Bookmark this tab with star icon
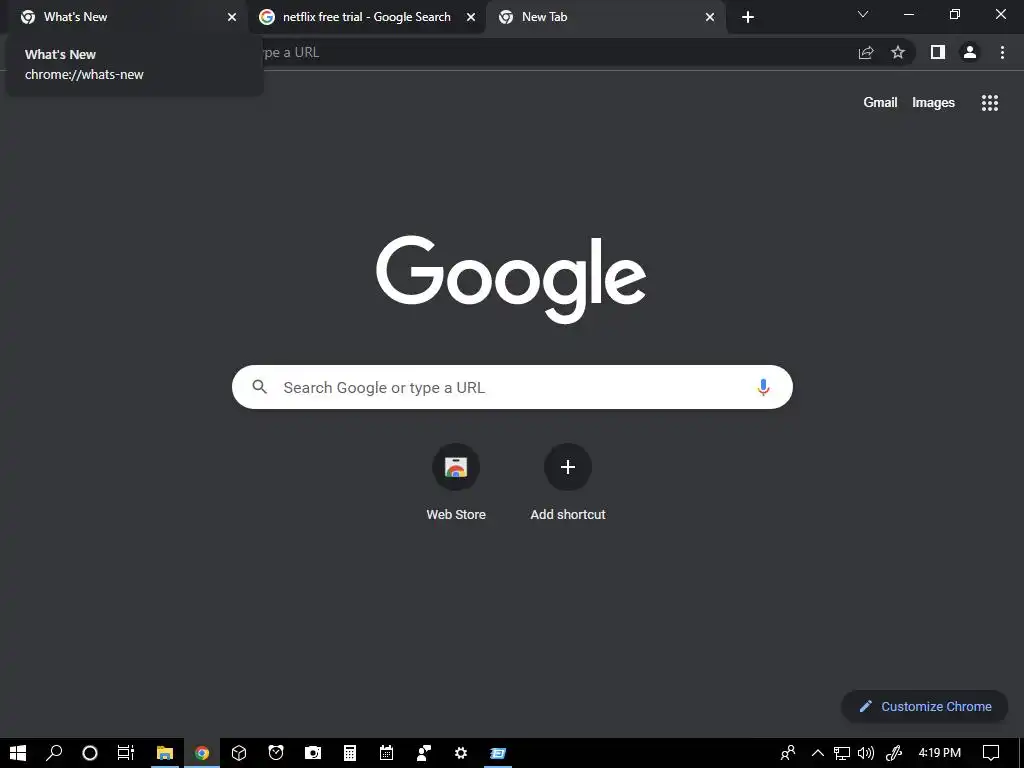Viewport: 1024px width, 768px height. tap(898, 52)
